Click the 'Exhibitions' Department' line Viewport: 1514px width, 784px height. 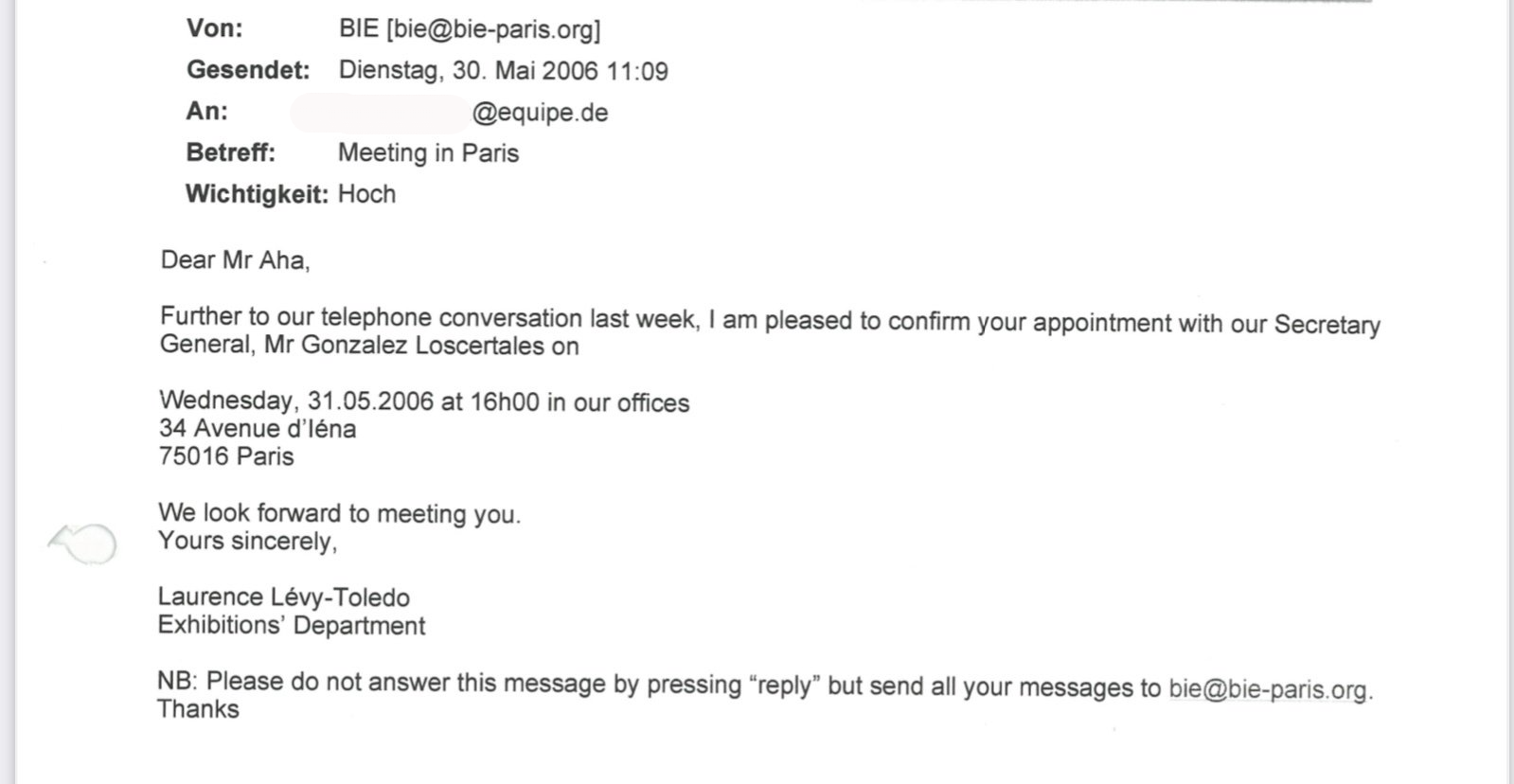[x=292, y=626]
